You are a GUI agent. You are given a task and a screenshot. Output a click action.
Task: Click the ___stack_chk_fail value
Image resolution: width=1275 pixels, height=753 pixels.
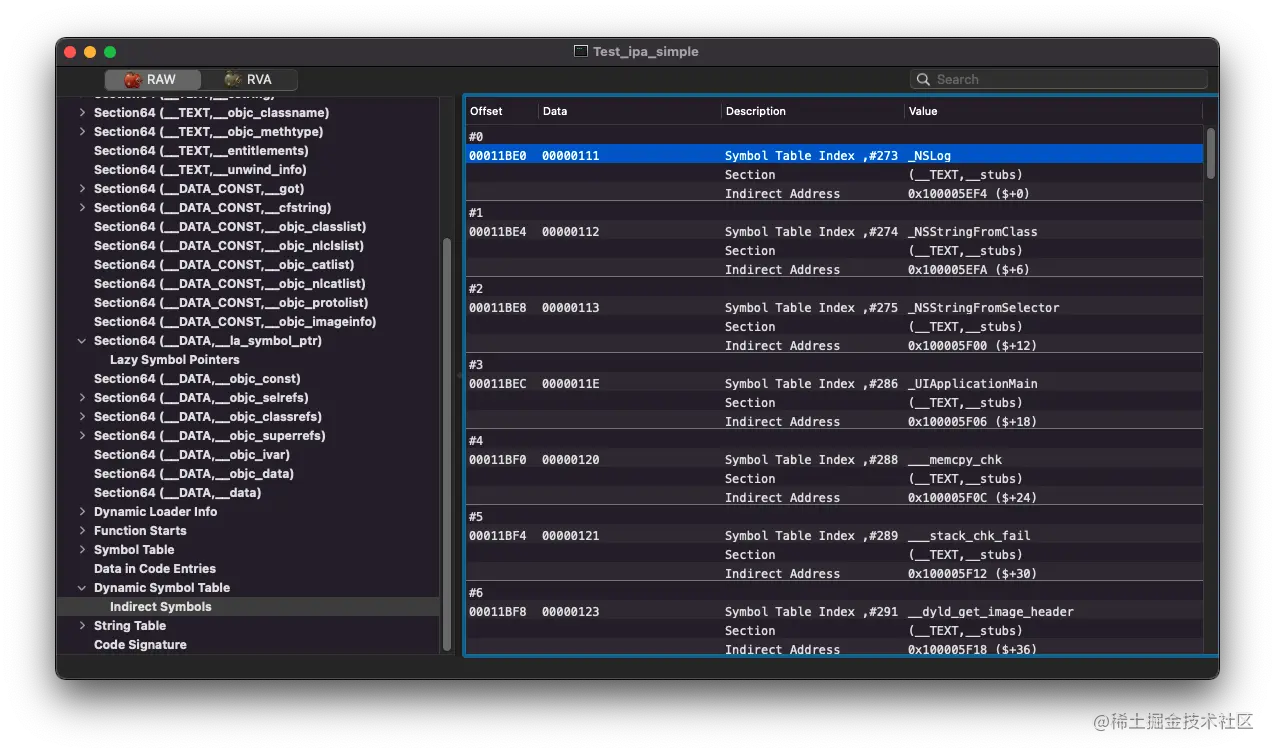tap(969, 535)
